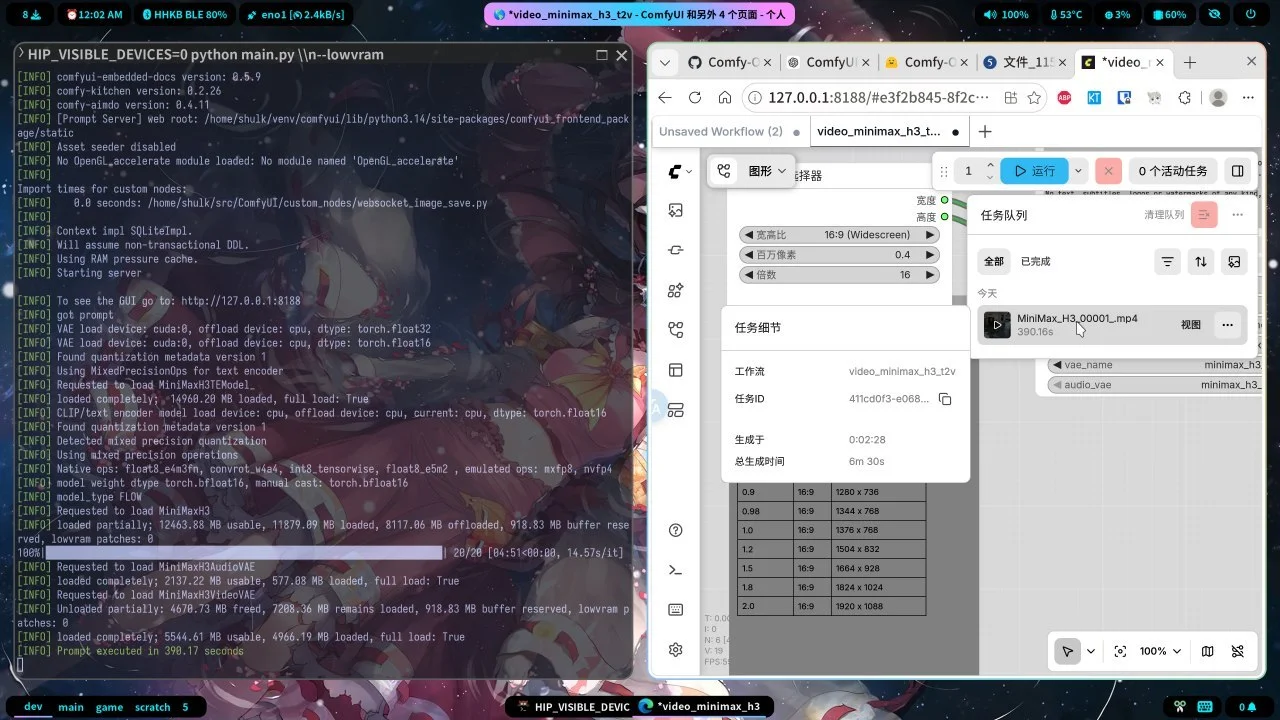Decrease 宽高比 with left arrow
The width and height of the screenshot is (1280, 720).
747,235
